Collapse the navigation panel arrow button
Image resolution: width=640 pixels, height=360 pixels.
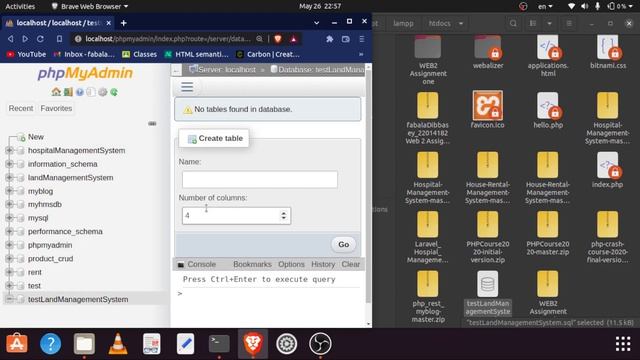tap(176, 70)
